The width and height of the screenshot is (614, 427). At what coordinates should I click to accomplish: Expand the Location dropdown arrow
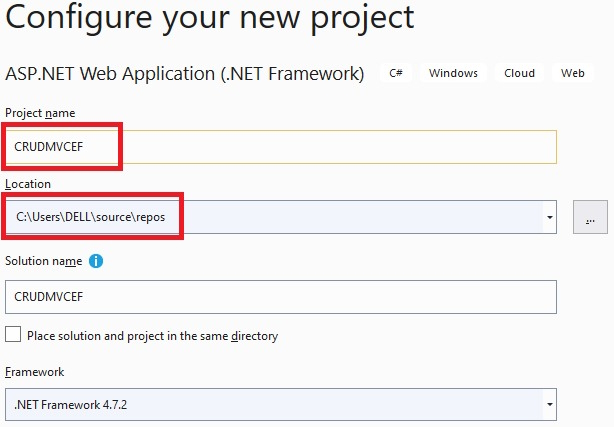(x=550, y=217)
